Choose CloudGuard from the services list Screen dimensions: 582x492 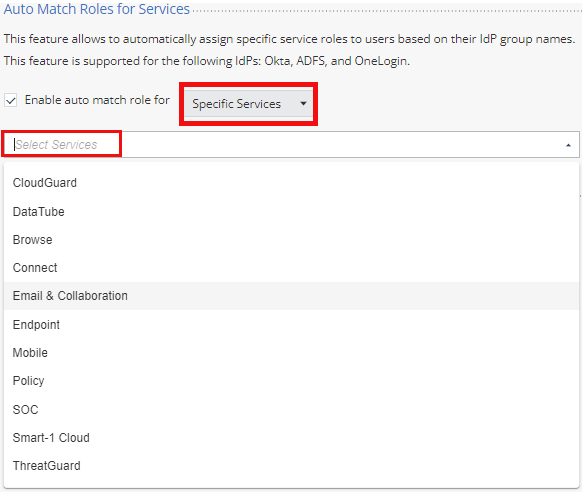pos(291,183)
